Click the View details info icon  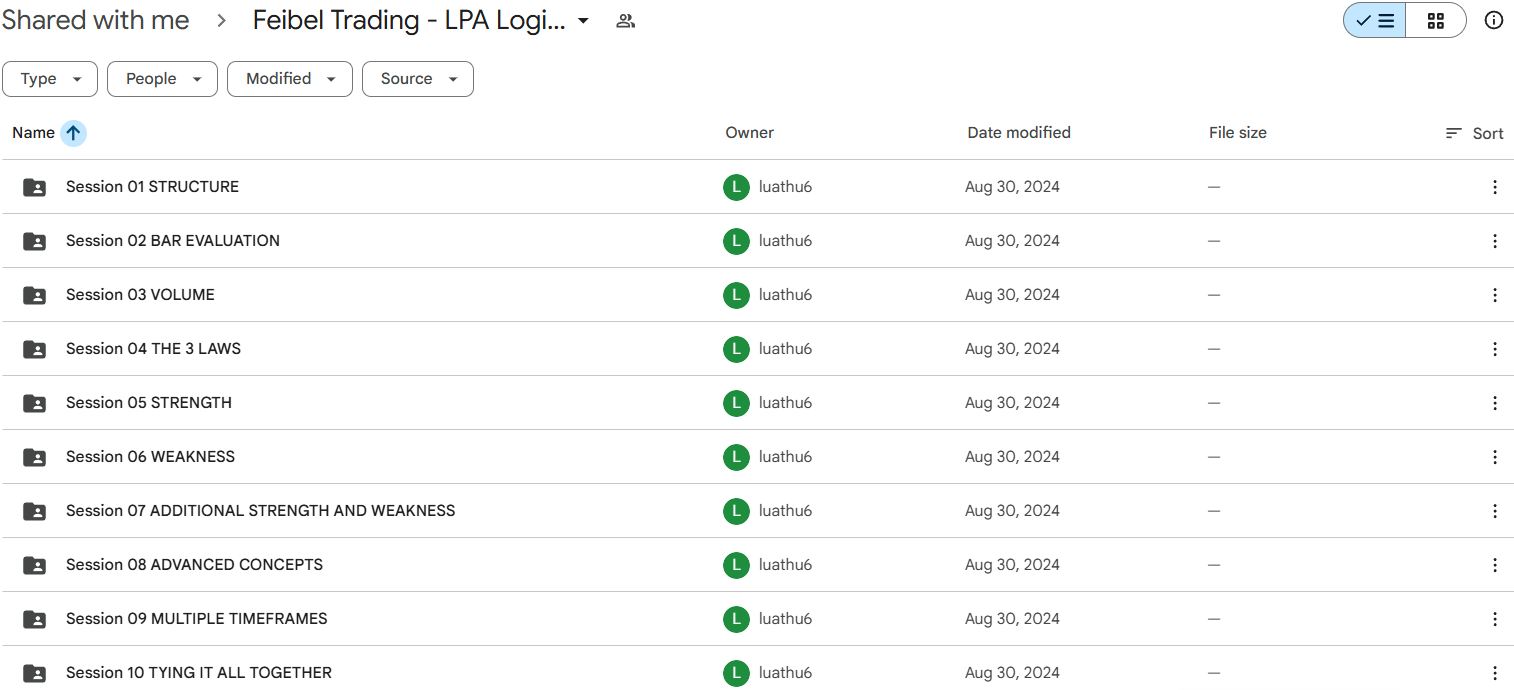tap(1493, 20)
